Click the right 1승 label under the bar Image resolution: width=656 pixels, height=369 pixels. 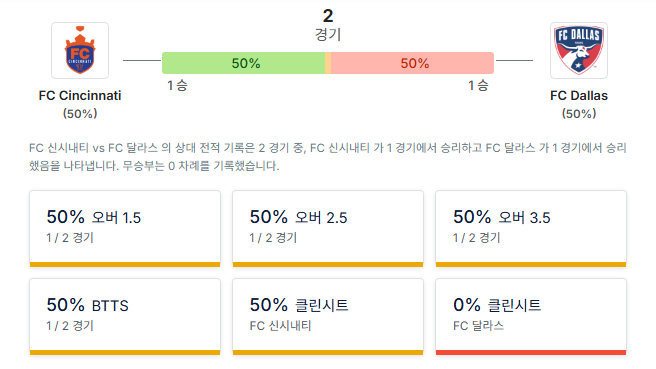pyautogui.click(x=478, y=85)
